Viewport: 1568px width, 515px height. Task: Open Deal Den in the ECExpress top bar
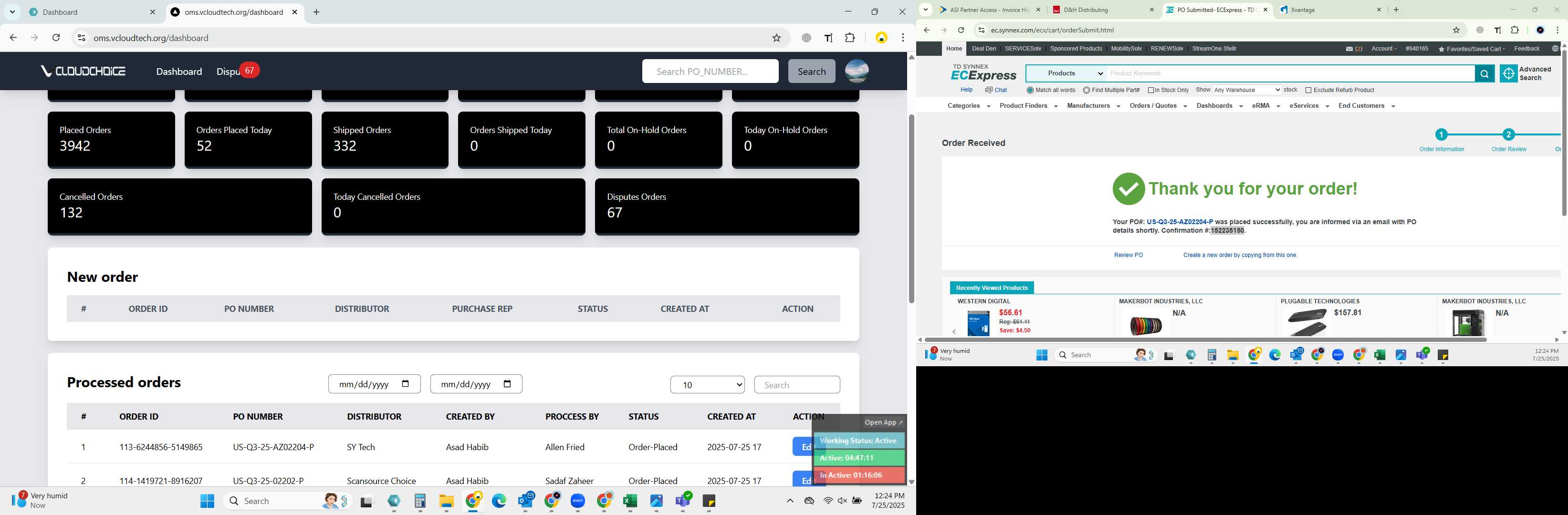pyautogui.click(x=983, y=49)
